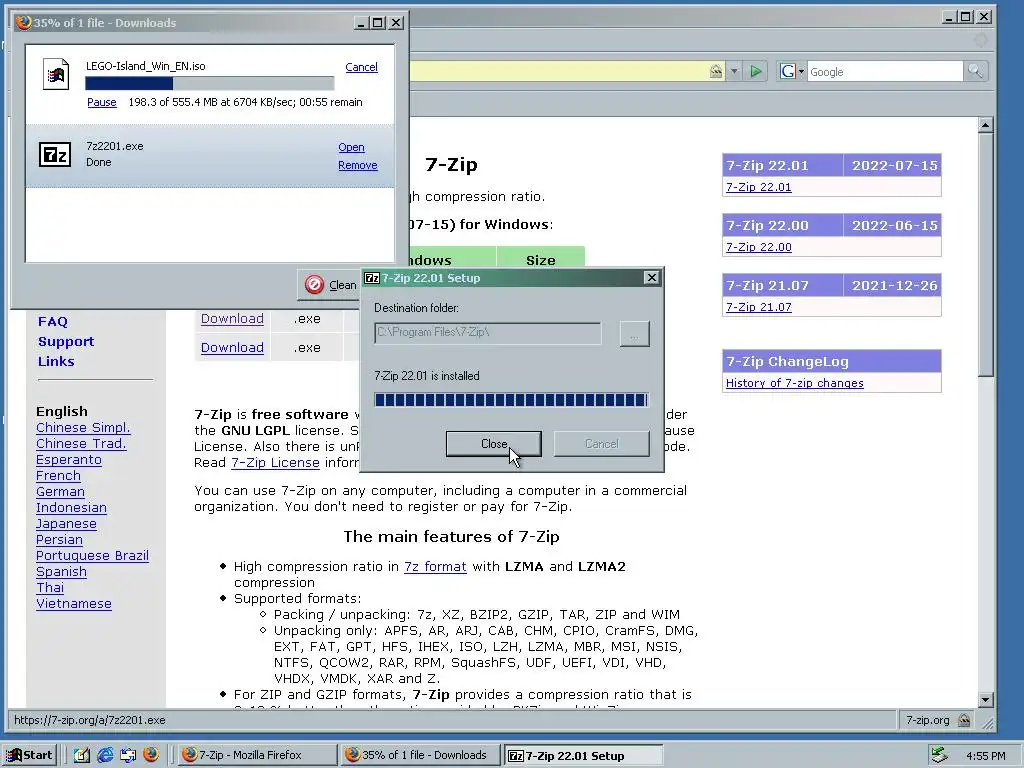The height and width of the screenshot is (768, 1024).
Task: Switch language to French
Action: tap(59, 475)
